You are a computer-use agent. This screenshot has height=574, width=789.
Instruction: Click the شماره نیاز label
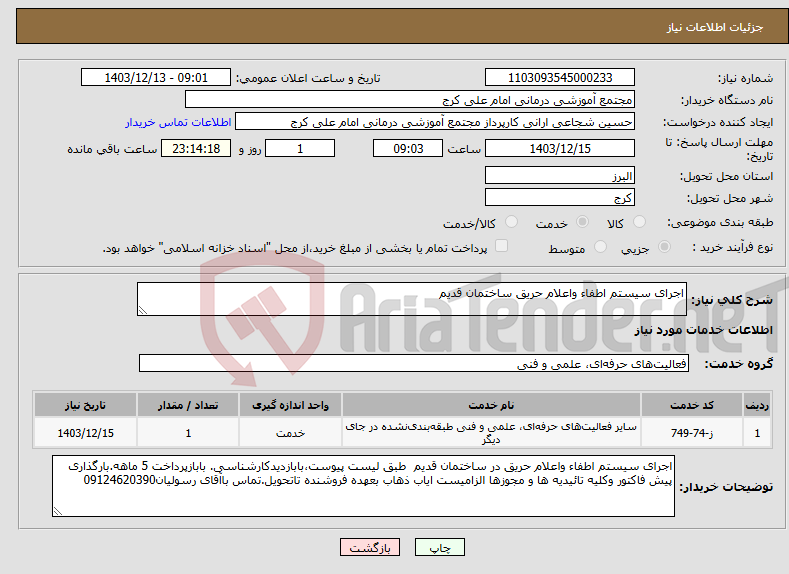click(745, 78)
